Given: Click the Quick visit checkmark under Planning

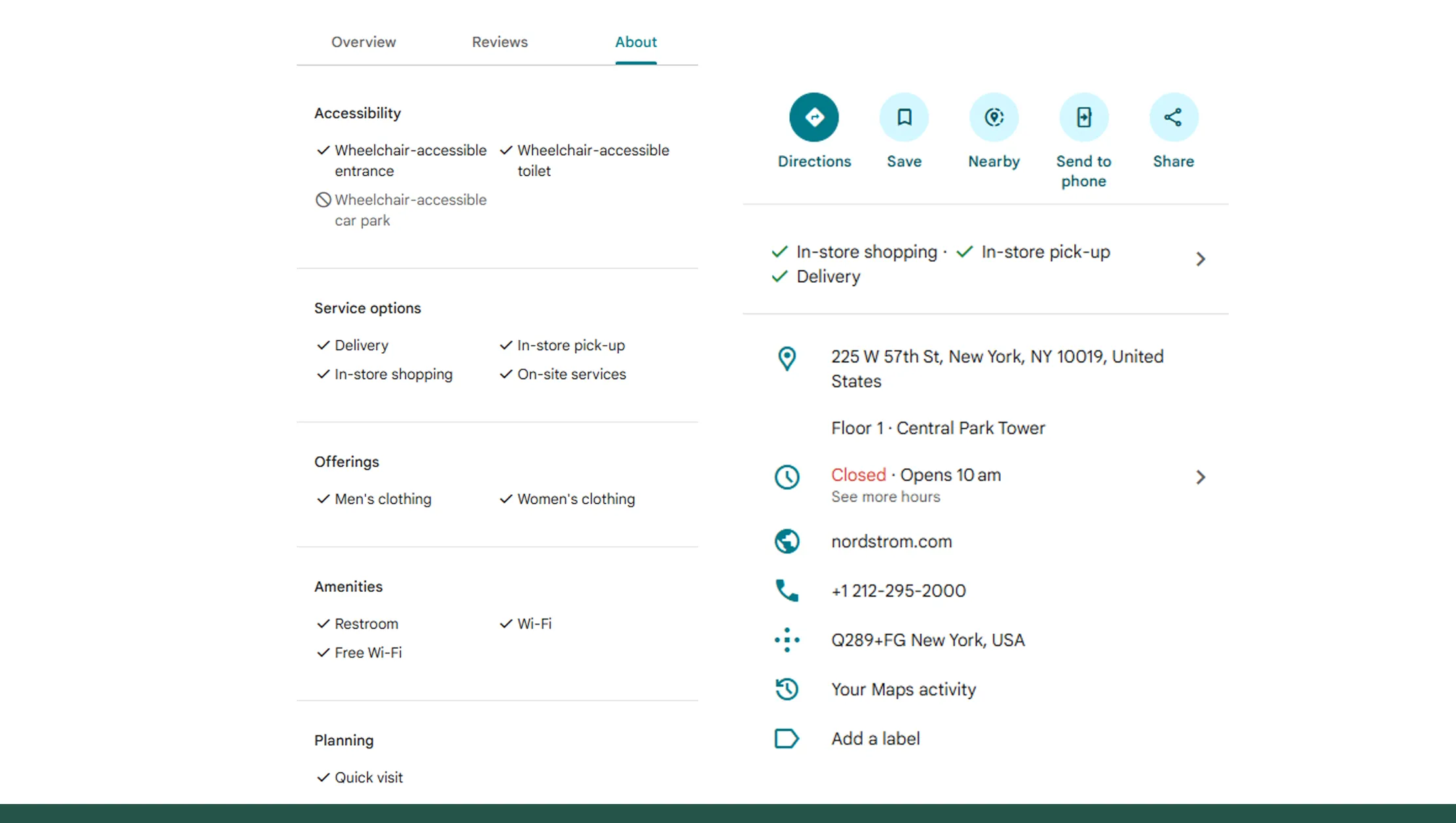Looking at the screenshot, I should coord(323,777).
